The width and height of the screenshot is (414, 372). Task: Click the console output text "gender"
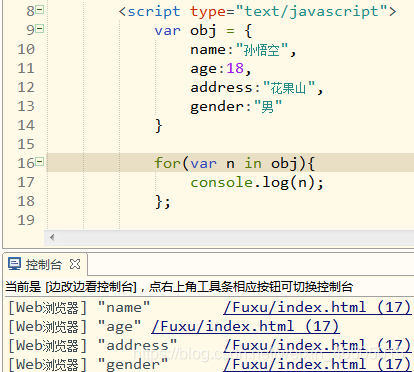point(133,365)
